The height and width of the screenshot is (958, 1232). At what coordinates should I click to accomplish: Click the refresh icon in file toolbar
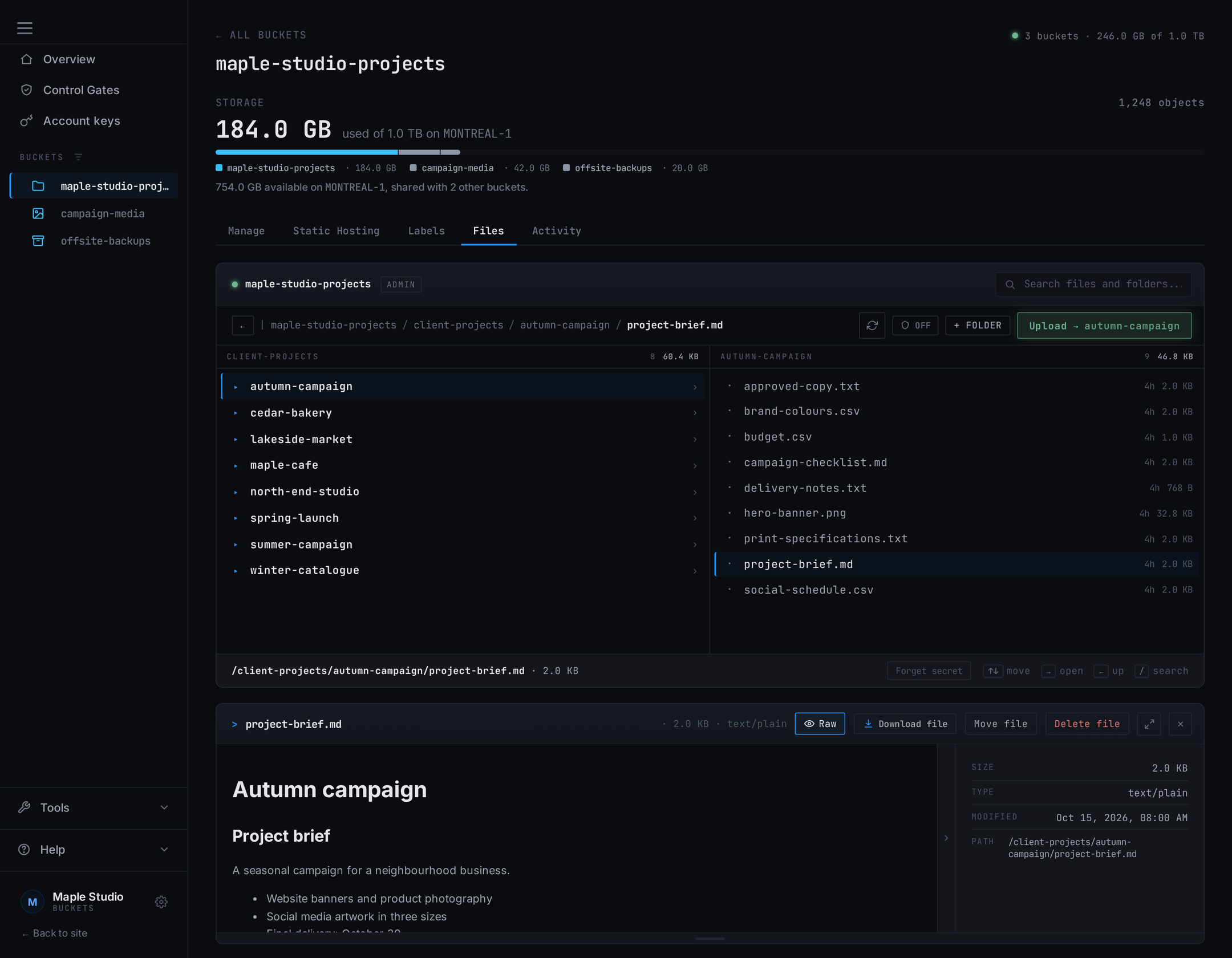pyautogui.click(x=872, y=326)
